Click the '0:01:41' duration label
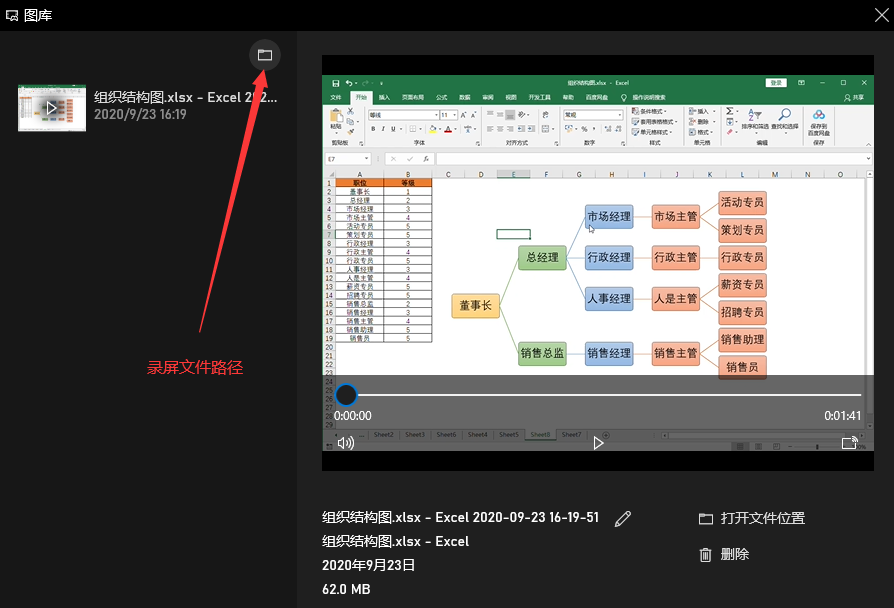 point(842,416)
